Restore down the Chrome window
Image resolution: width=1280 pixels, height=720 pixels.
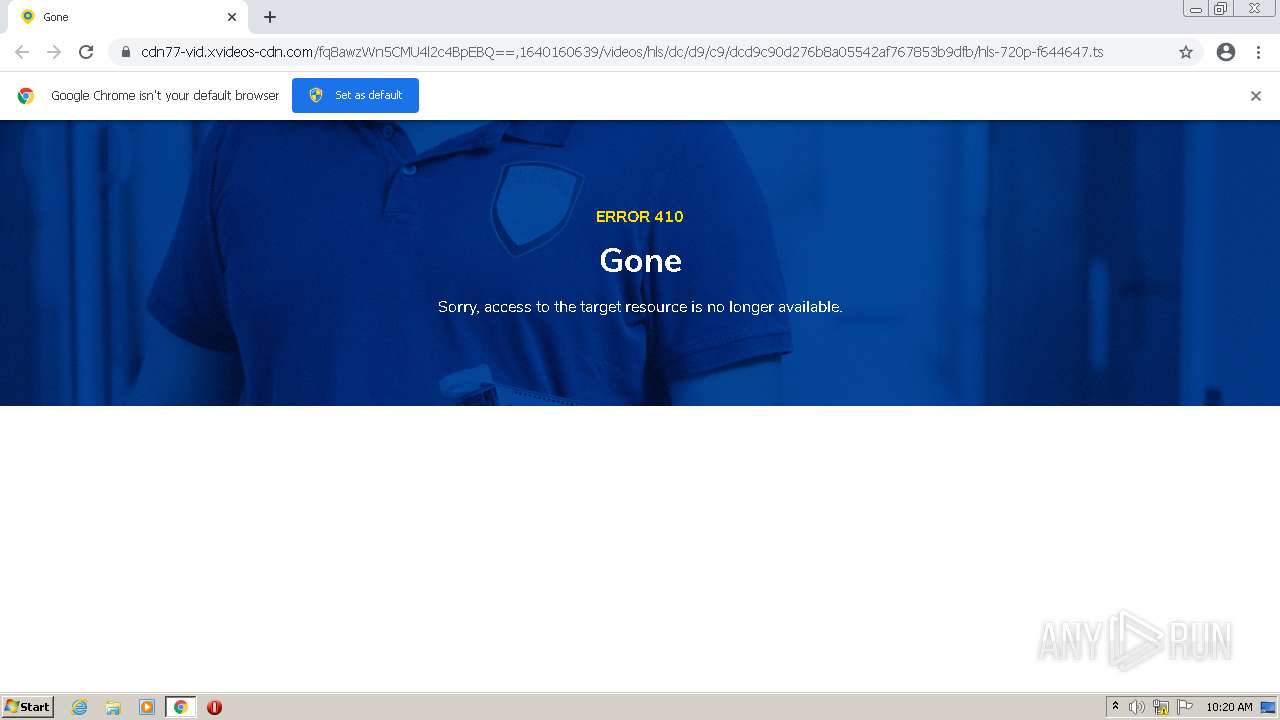(x=1221, y=9)
